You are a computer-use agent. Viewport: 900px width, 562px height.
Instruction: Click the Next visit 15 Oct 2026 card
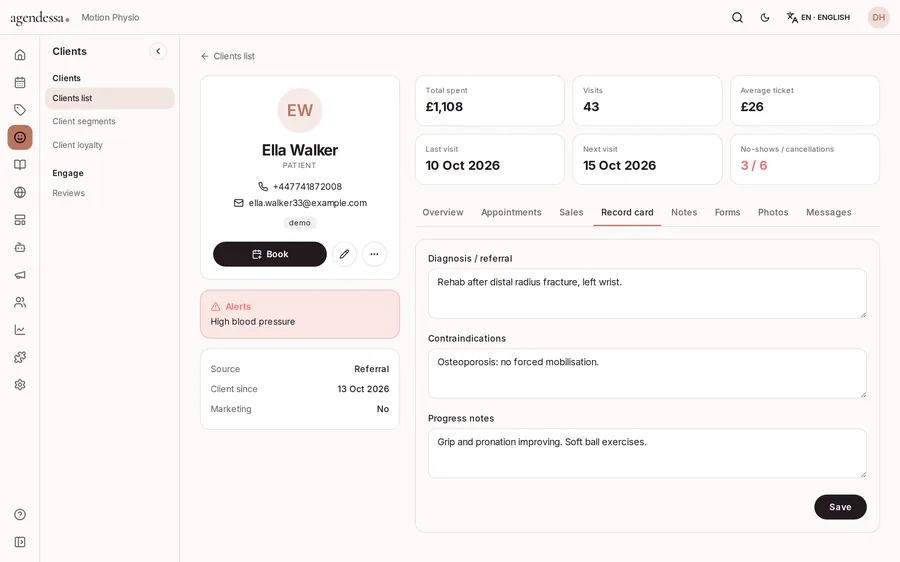(647, 159)
